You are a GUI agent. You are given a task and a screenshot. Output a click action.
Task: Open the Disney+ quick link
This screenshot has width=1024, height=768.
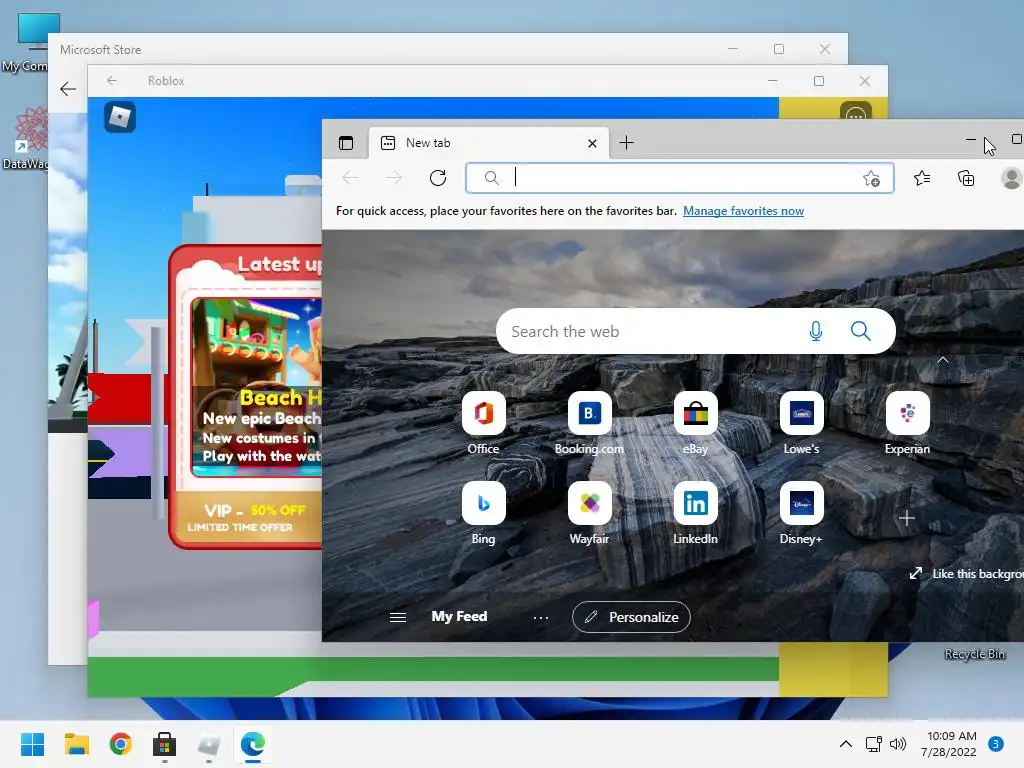coord(801,512)
